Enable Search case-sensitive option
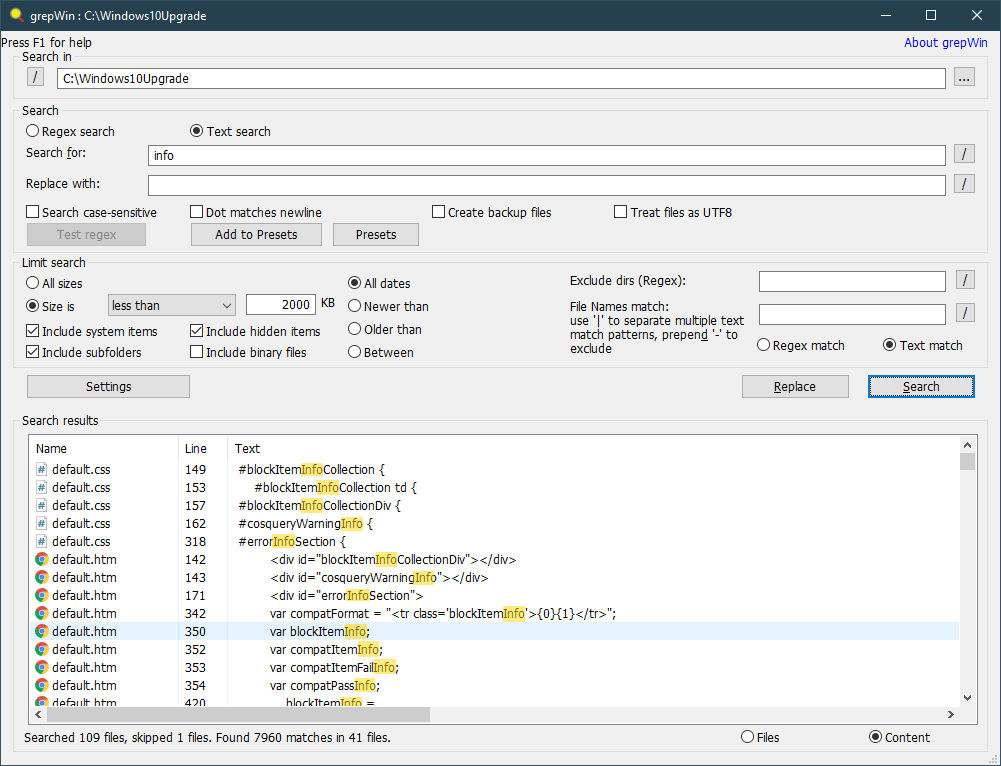 91,212
